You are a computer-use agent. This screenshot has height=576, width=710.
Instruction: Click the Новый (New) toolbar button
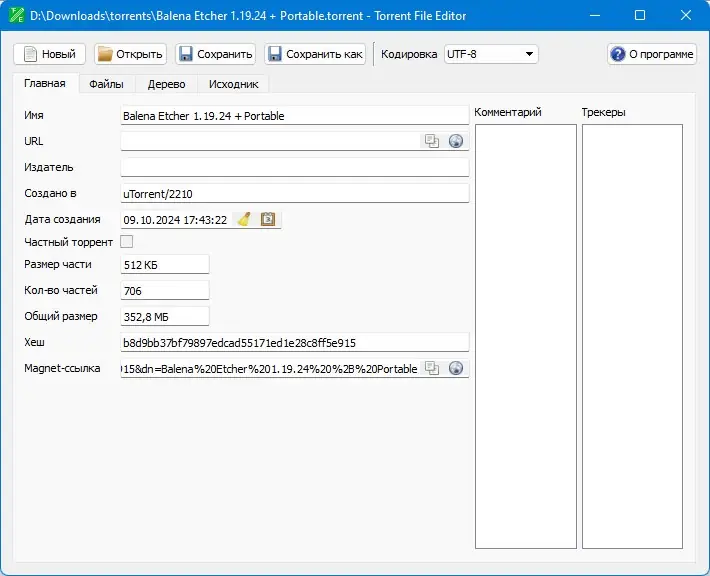pos(49,54)
